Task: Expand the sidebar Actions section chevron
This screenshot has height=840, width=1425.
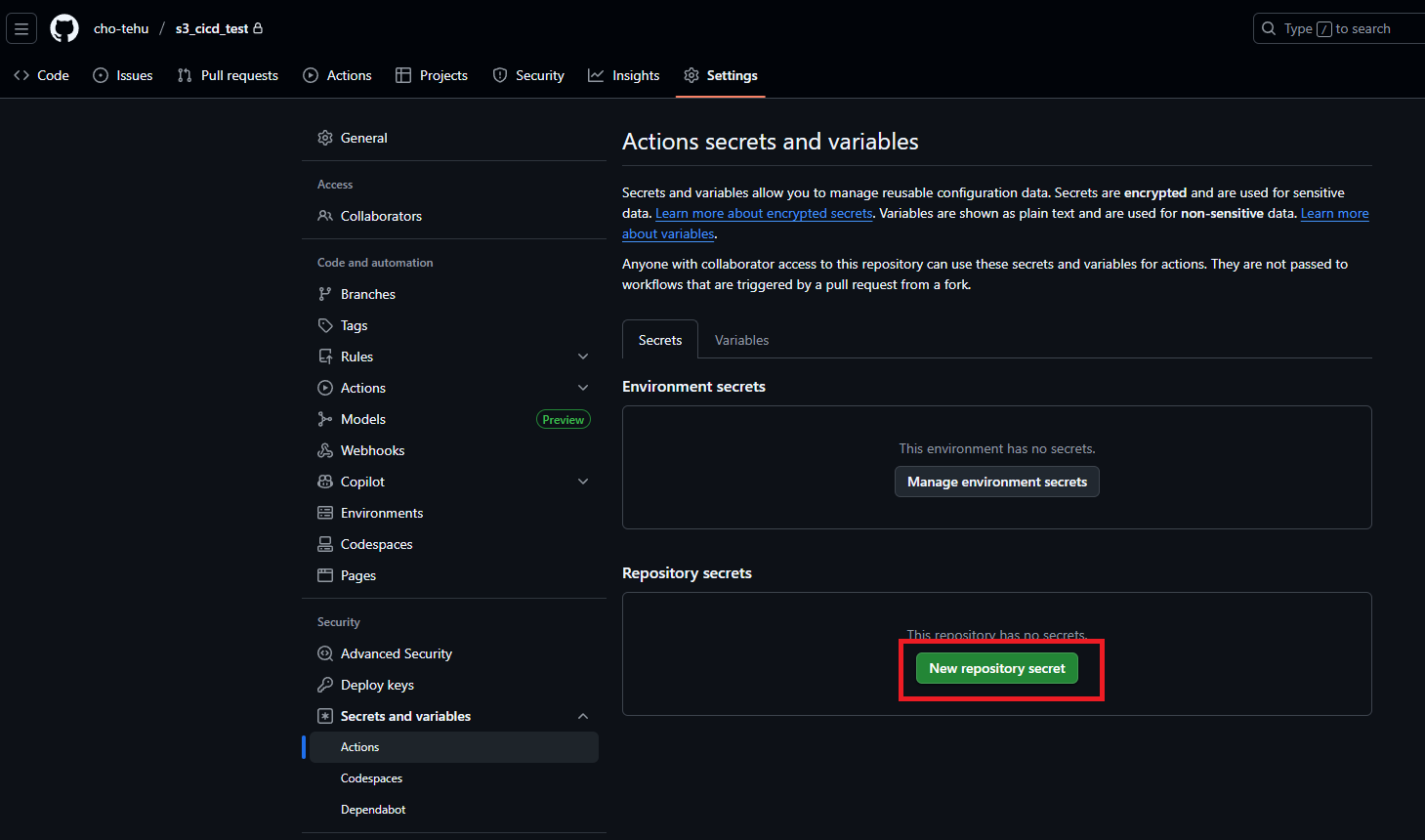Action: point(583,388)
